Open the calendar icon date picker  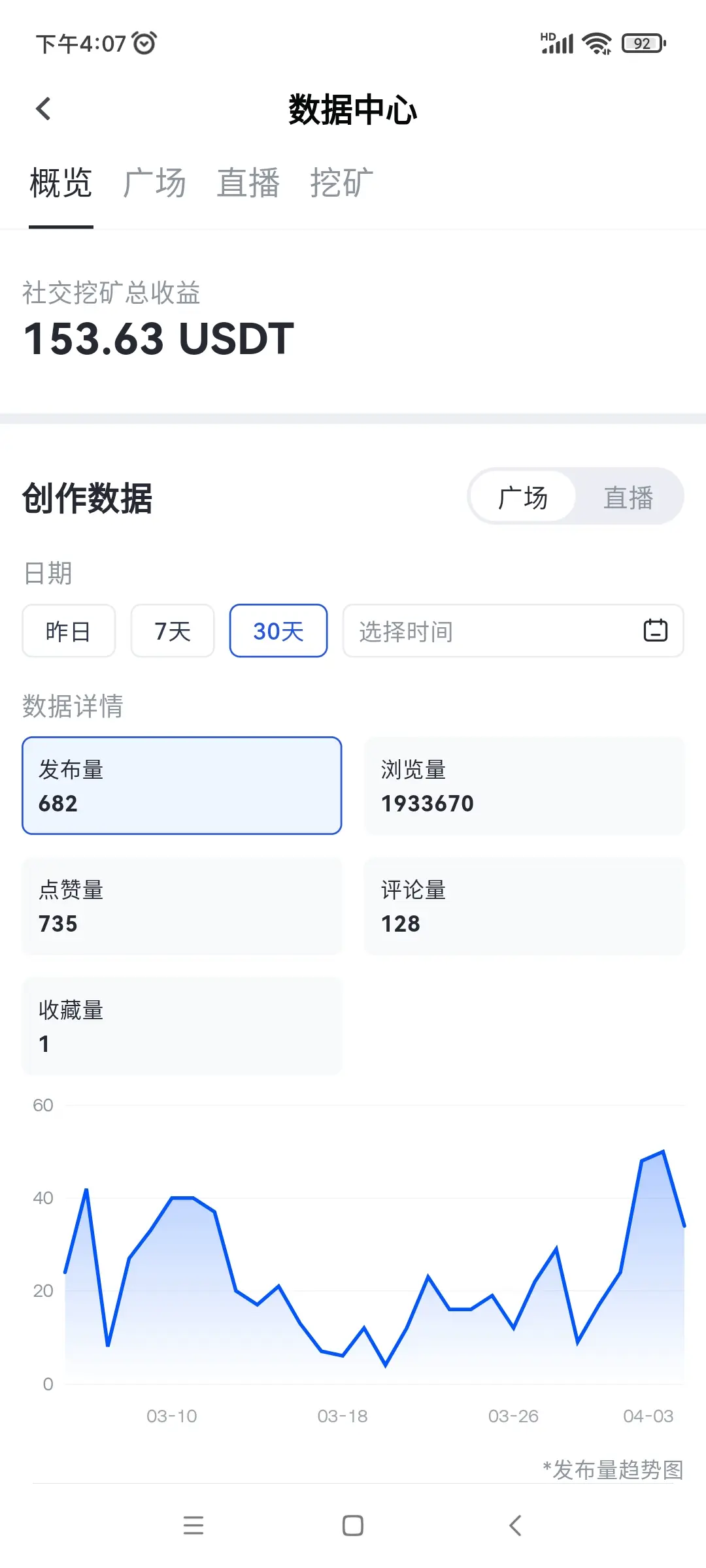655,630
